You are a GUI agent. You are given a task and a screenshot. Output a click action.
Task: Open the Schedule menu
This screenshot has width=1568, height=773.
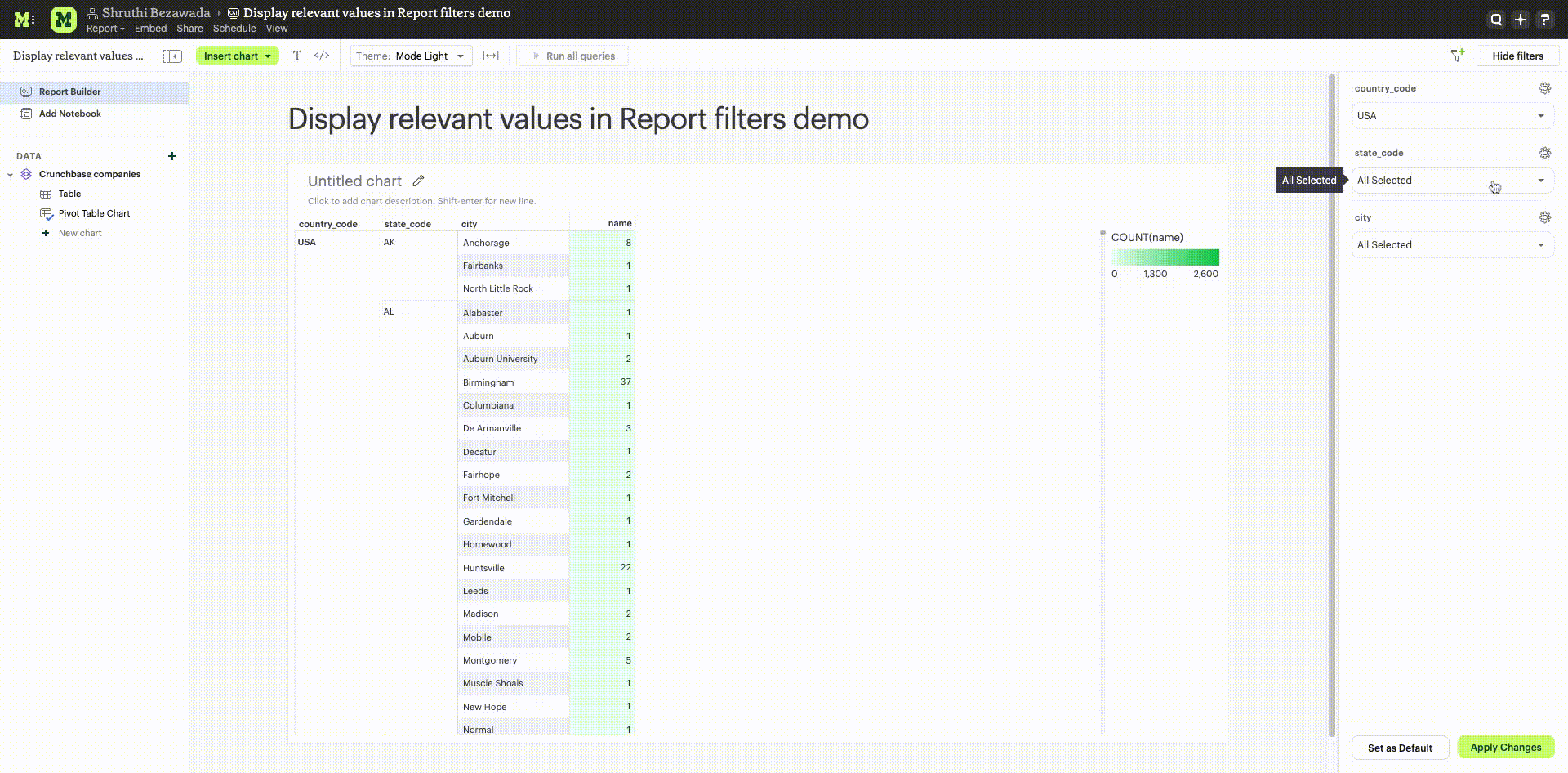coord(234,29)
